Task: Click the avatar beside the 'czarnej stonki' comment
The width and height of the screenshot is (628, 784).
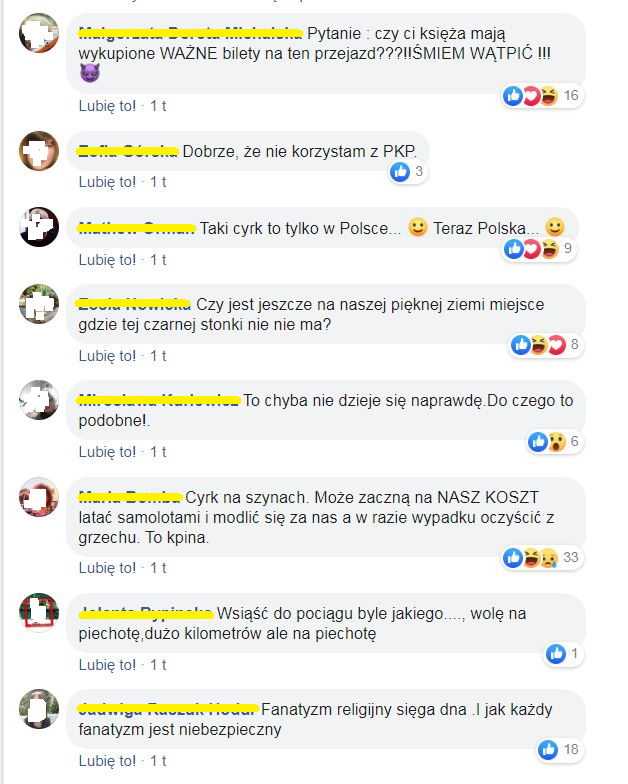Action: click(39, 304)
